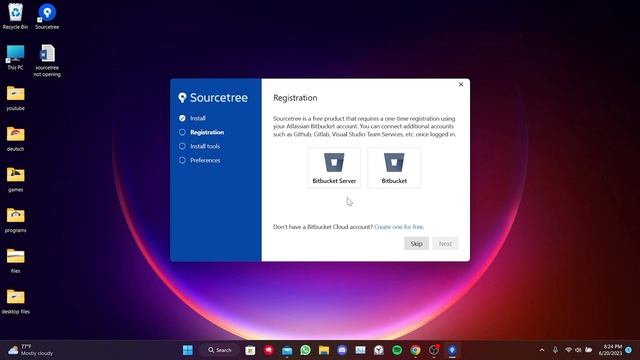Go to the Preferences step label

tap(205, 160)
